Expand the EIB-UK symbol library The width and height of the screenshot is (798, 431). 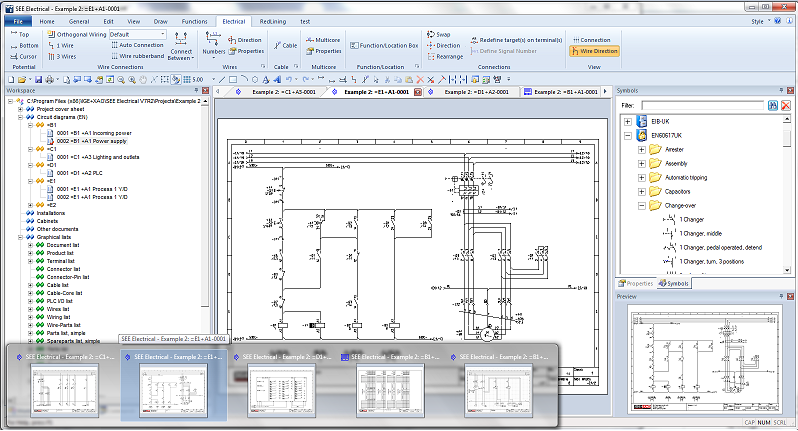[628, 122]
